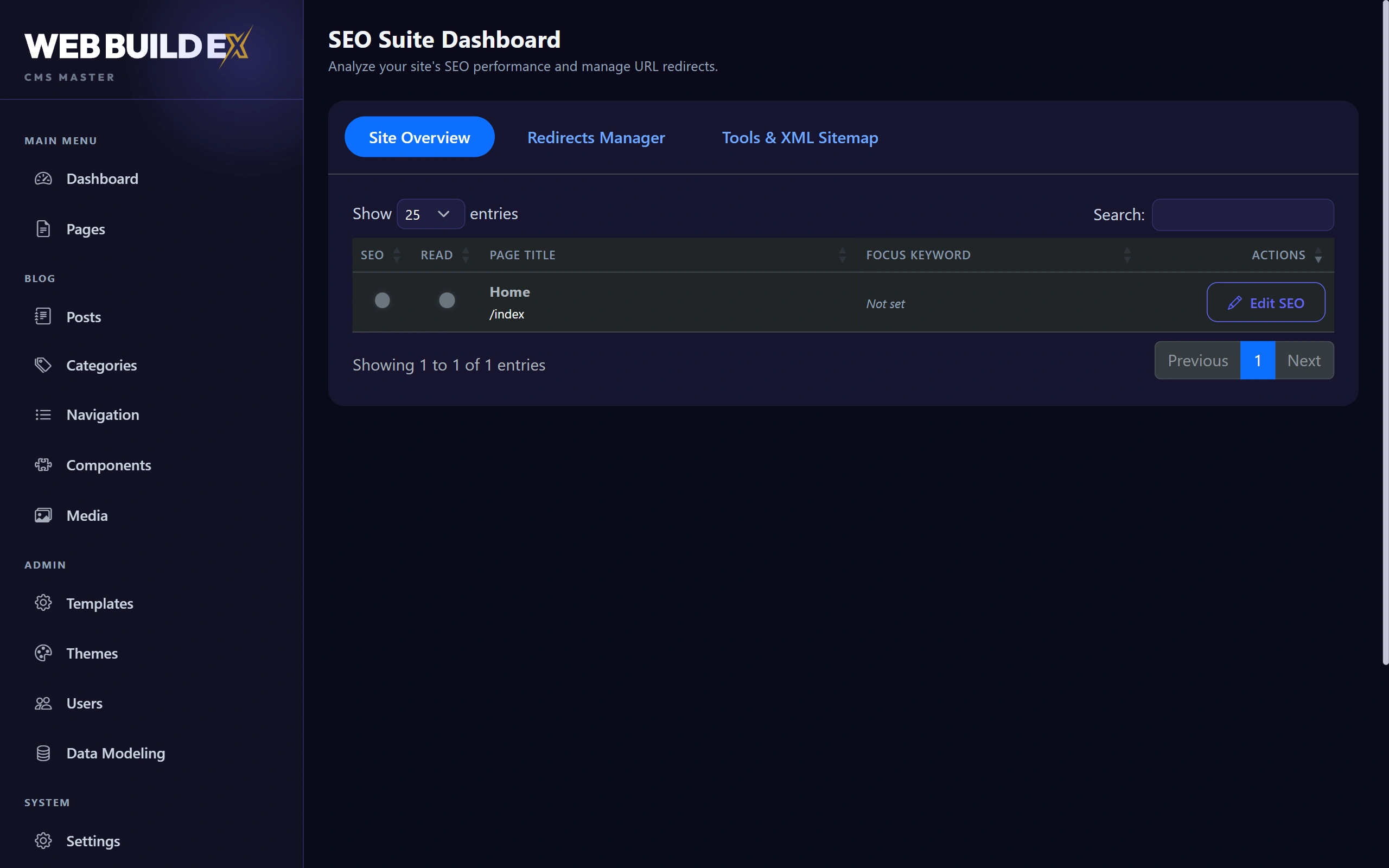Click the /index URL text
Image resolution: width=1389 pixels, height=868 pixels.
(x=507, y=314)
